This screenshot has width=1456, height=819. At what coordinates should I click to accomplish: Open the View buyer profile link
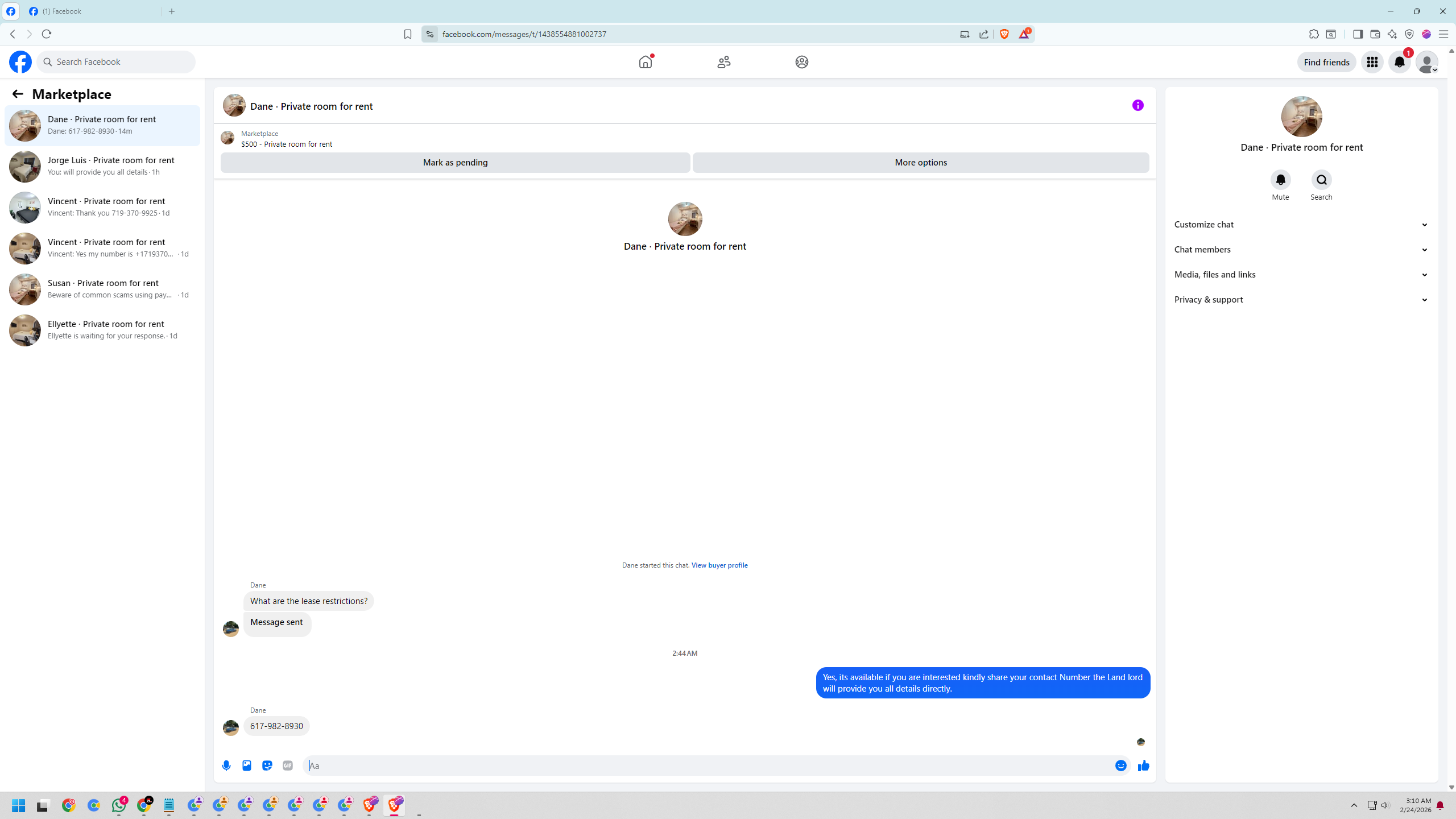719,565
